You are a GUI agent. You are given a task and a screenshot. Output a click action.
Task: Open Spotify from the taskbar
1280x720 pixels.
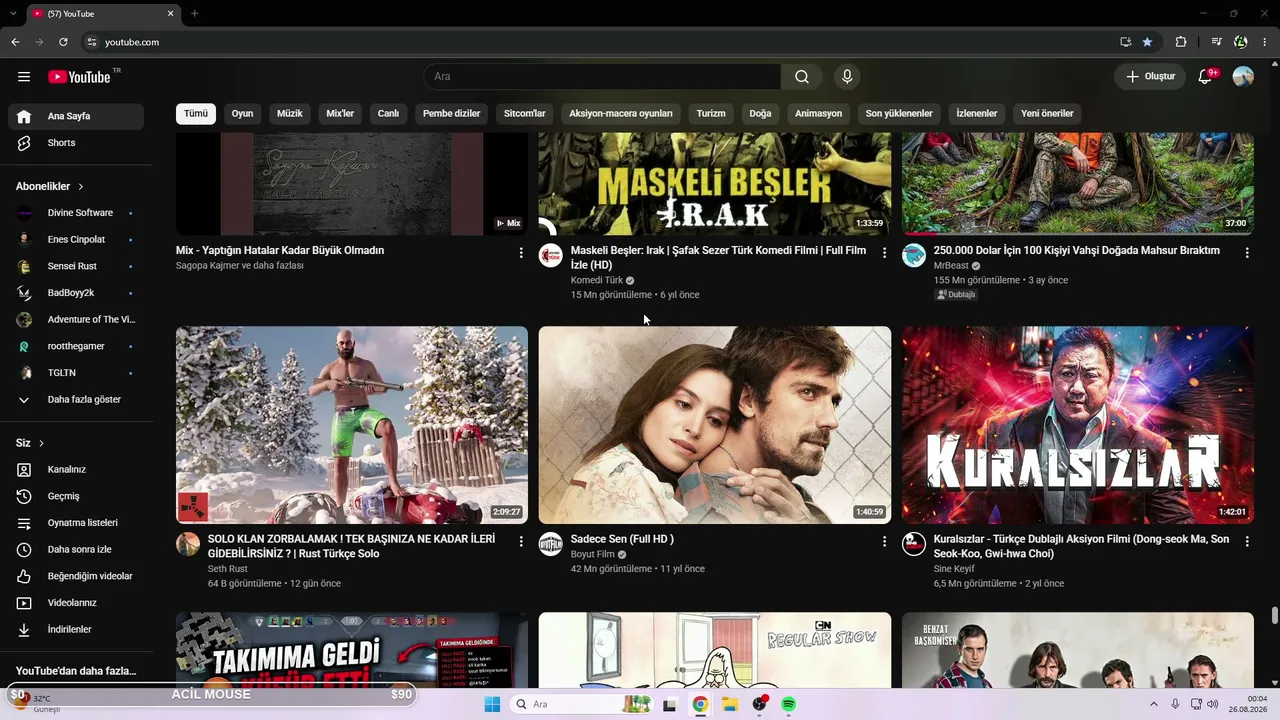pyautogui.click(x=789, y=704)
